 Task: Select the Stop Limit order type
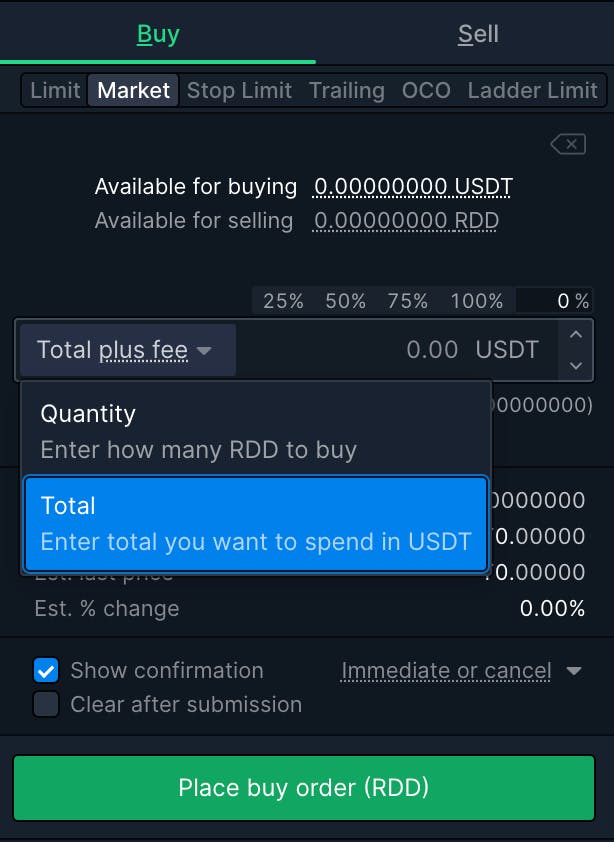[x=239, y=90]
